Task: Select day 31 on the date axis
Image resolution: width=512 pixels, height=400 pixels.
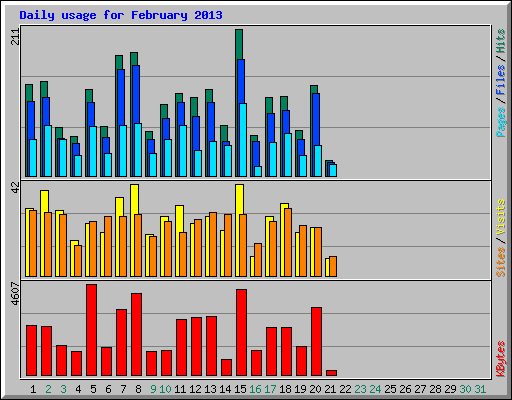Action: tap(480, 389)
